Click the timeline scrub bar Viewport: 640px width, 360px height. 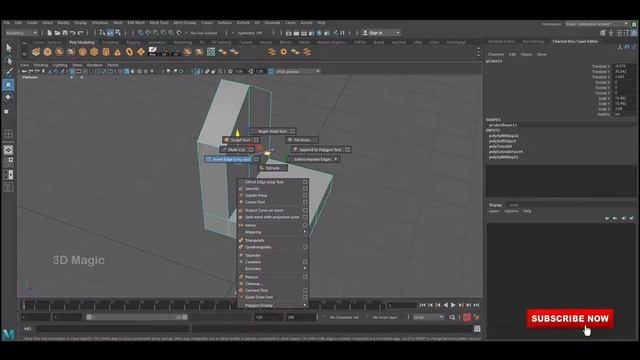coord(202,305)
